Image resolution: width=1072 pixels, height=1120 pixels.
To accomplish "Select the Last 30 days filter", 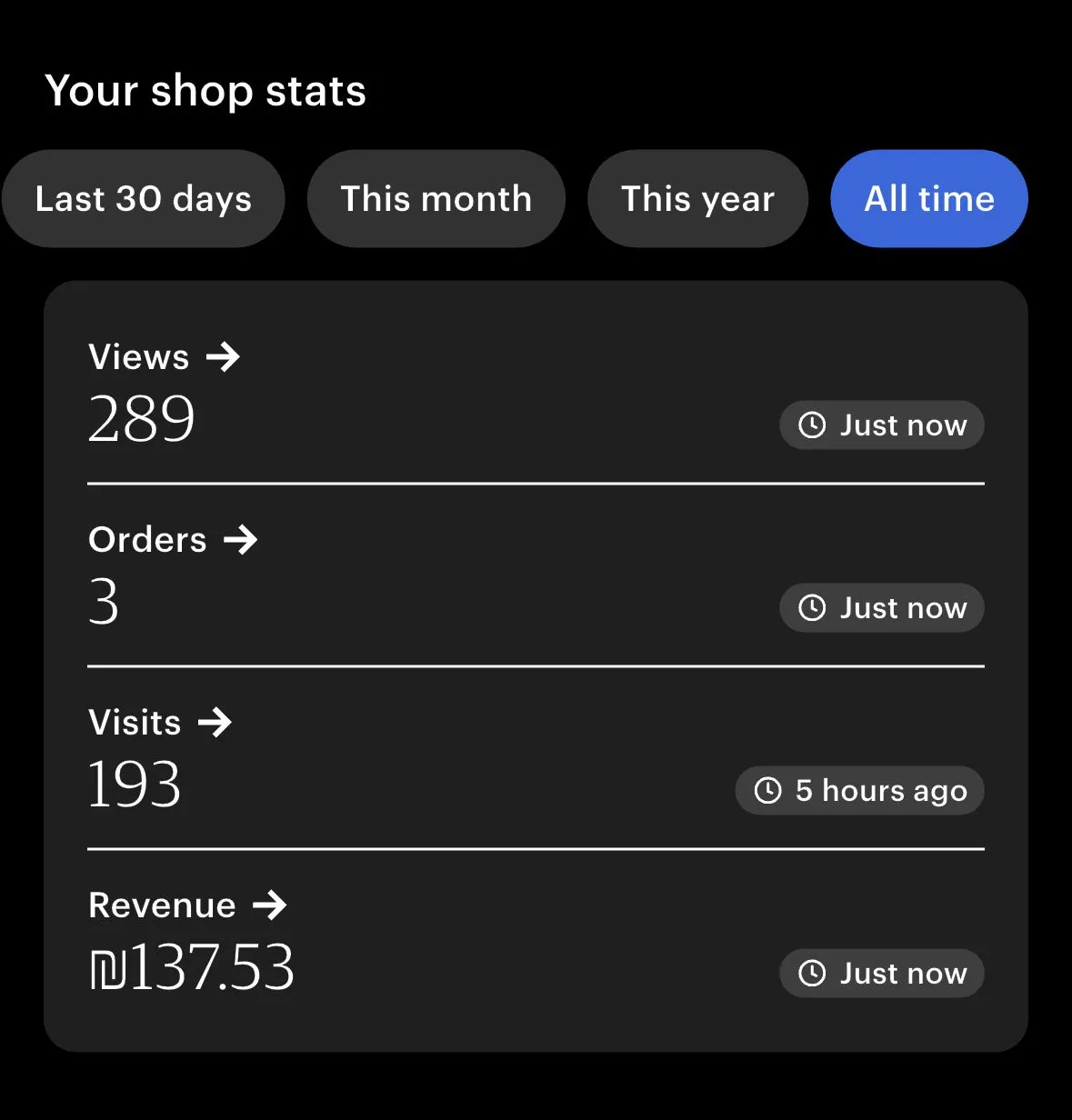I will pos(144,199).
